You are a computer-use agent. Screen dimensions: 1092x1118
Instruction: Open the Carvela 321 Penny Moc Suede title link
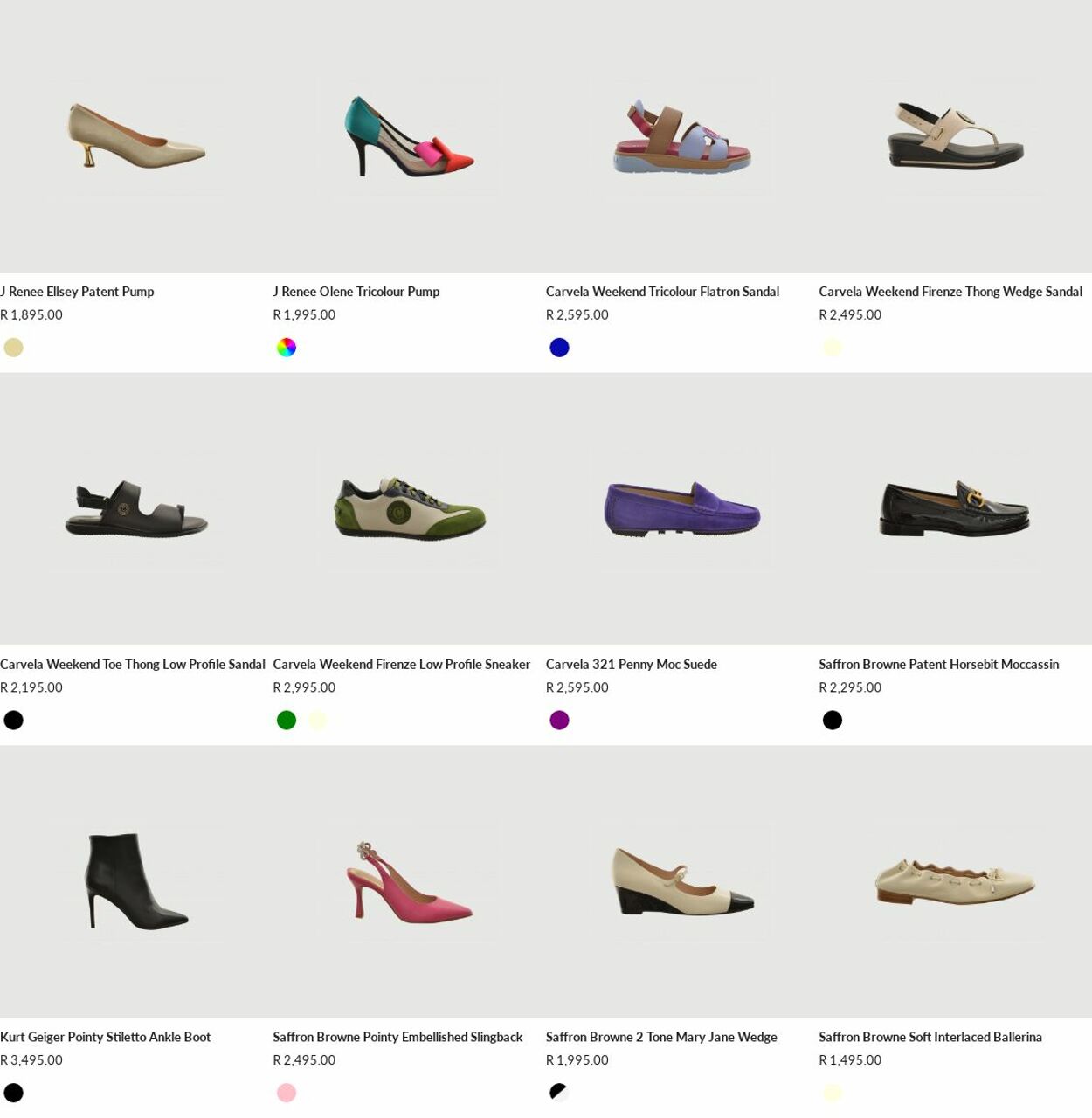(x=632, y=665)
